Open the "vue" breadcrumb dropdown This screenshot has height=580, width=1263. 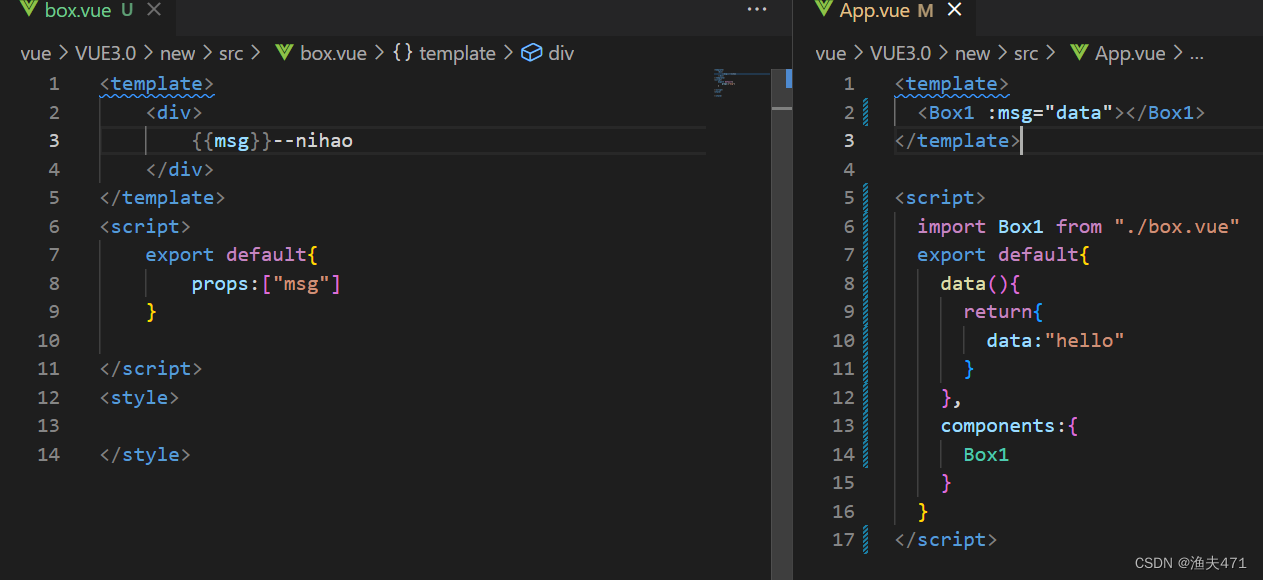[35, 53]
